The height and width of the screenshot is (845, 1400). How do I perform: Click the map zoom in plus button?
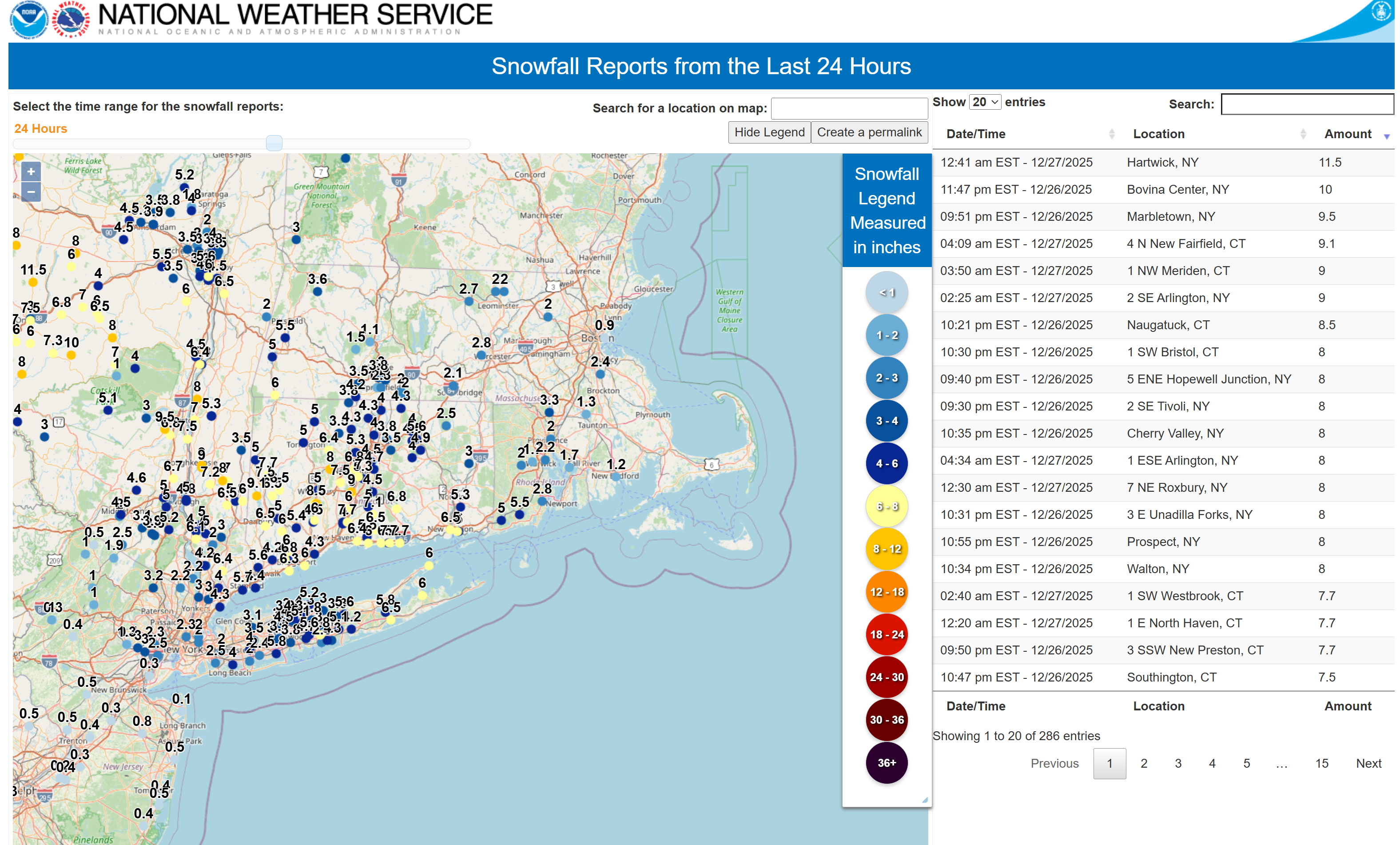coord(31,171)
